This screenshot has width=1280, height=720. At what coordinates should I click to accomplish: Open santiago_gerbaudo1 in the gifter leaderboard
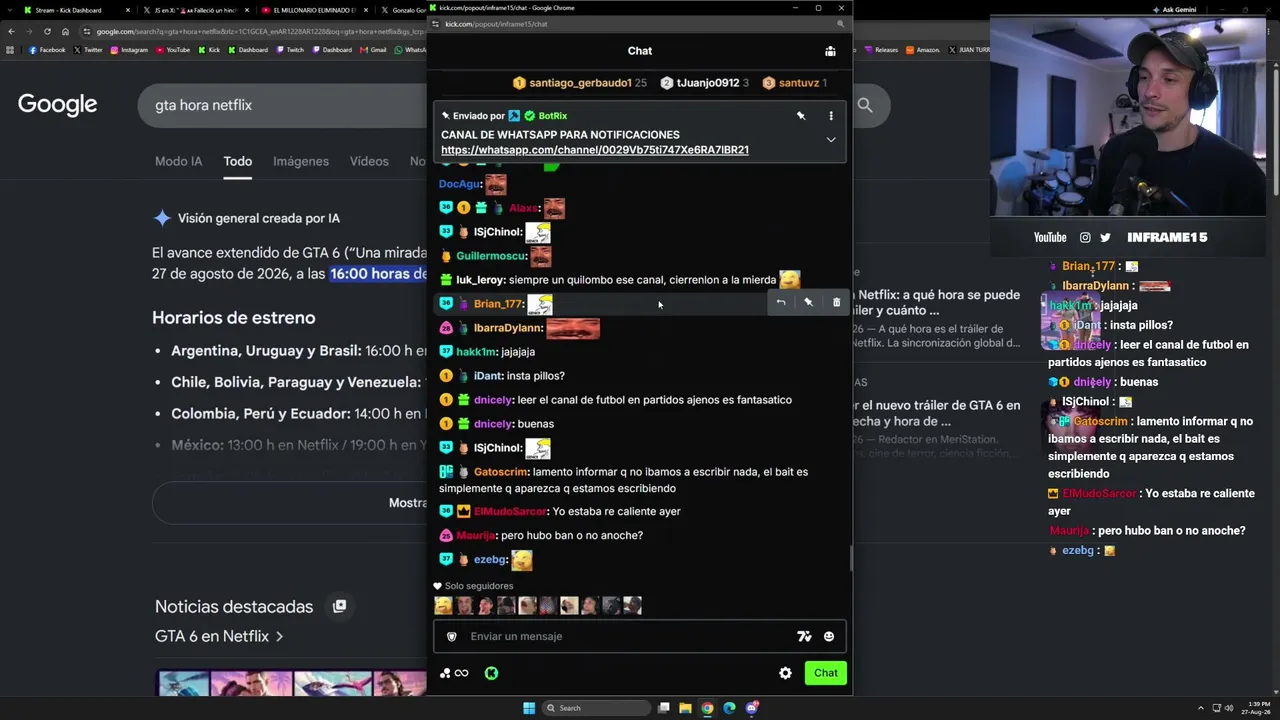pos(580,83)
